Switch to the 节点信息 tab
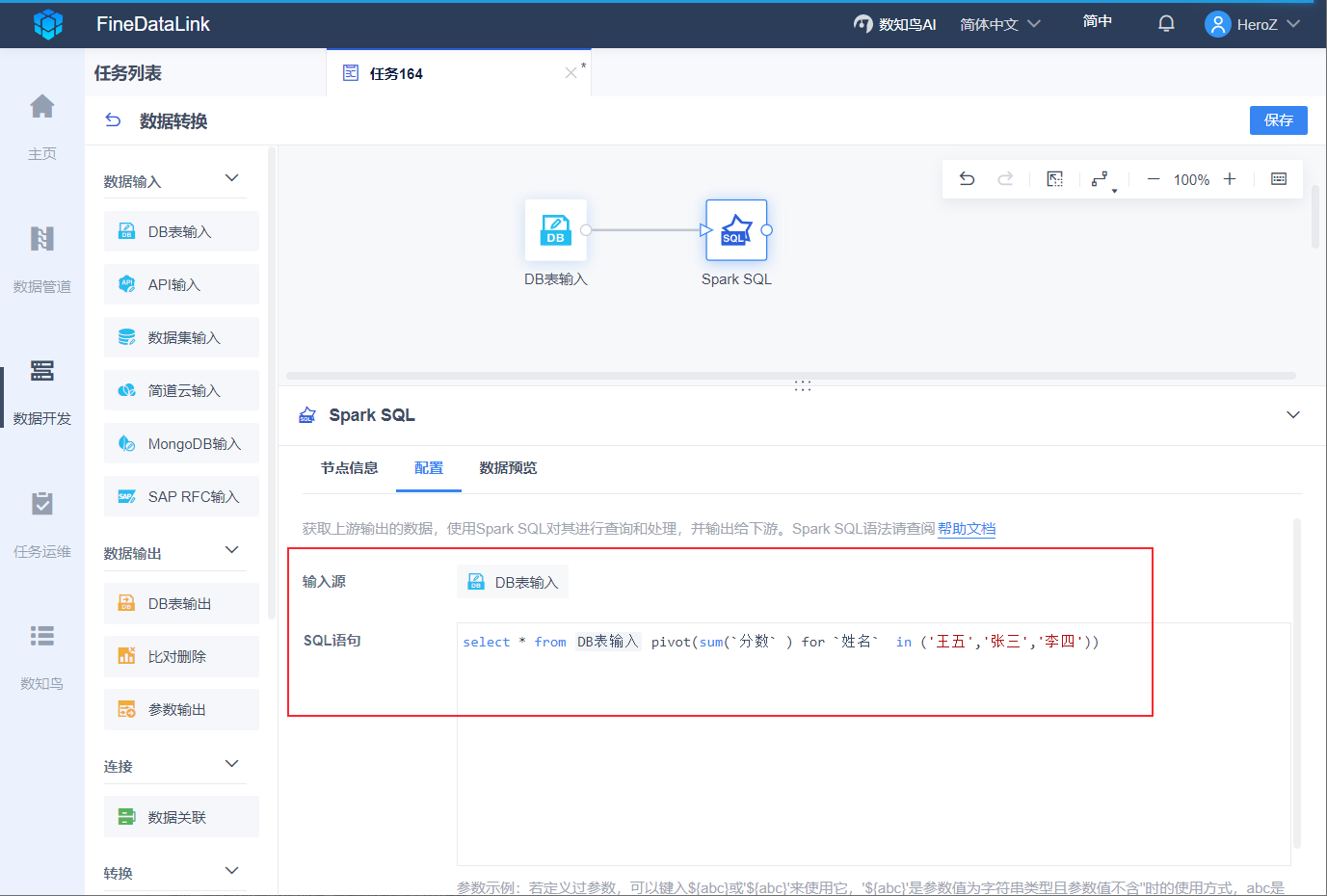 point(349,468)
